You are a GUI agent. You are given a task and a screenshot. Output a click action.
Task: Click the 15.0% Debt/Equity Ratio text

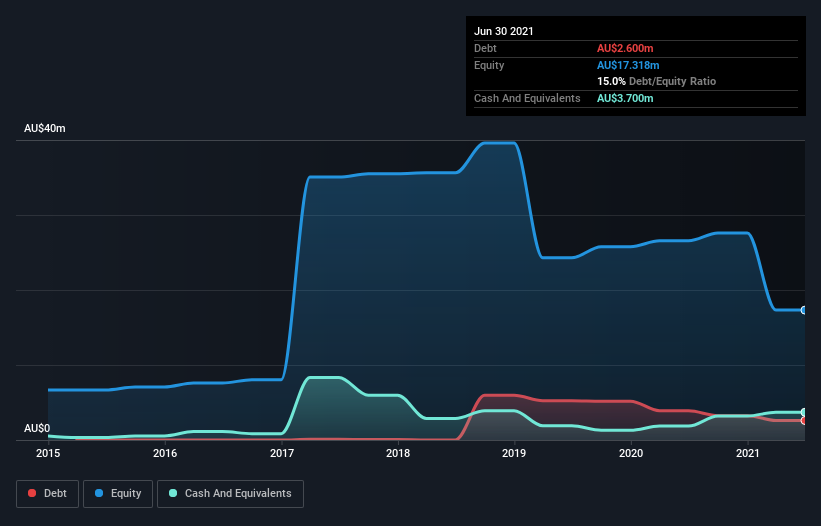point(657,82)
